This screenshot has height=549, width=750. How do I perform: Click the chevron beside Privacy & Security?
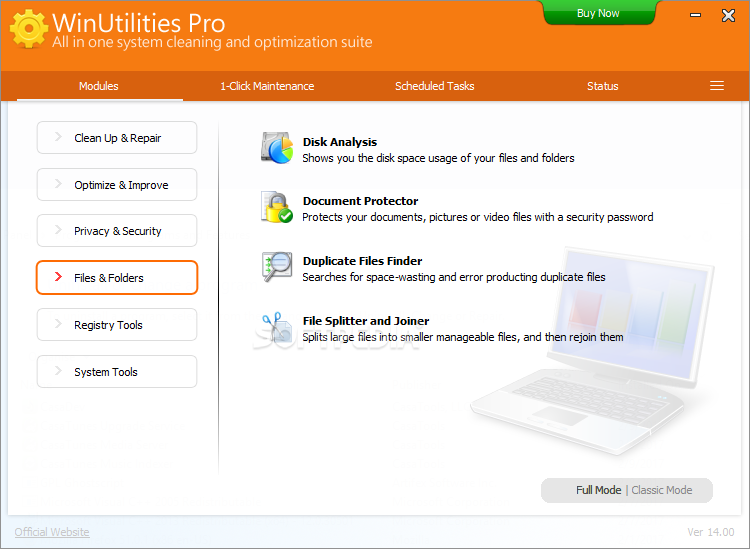58,230
